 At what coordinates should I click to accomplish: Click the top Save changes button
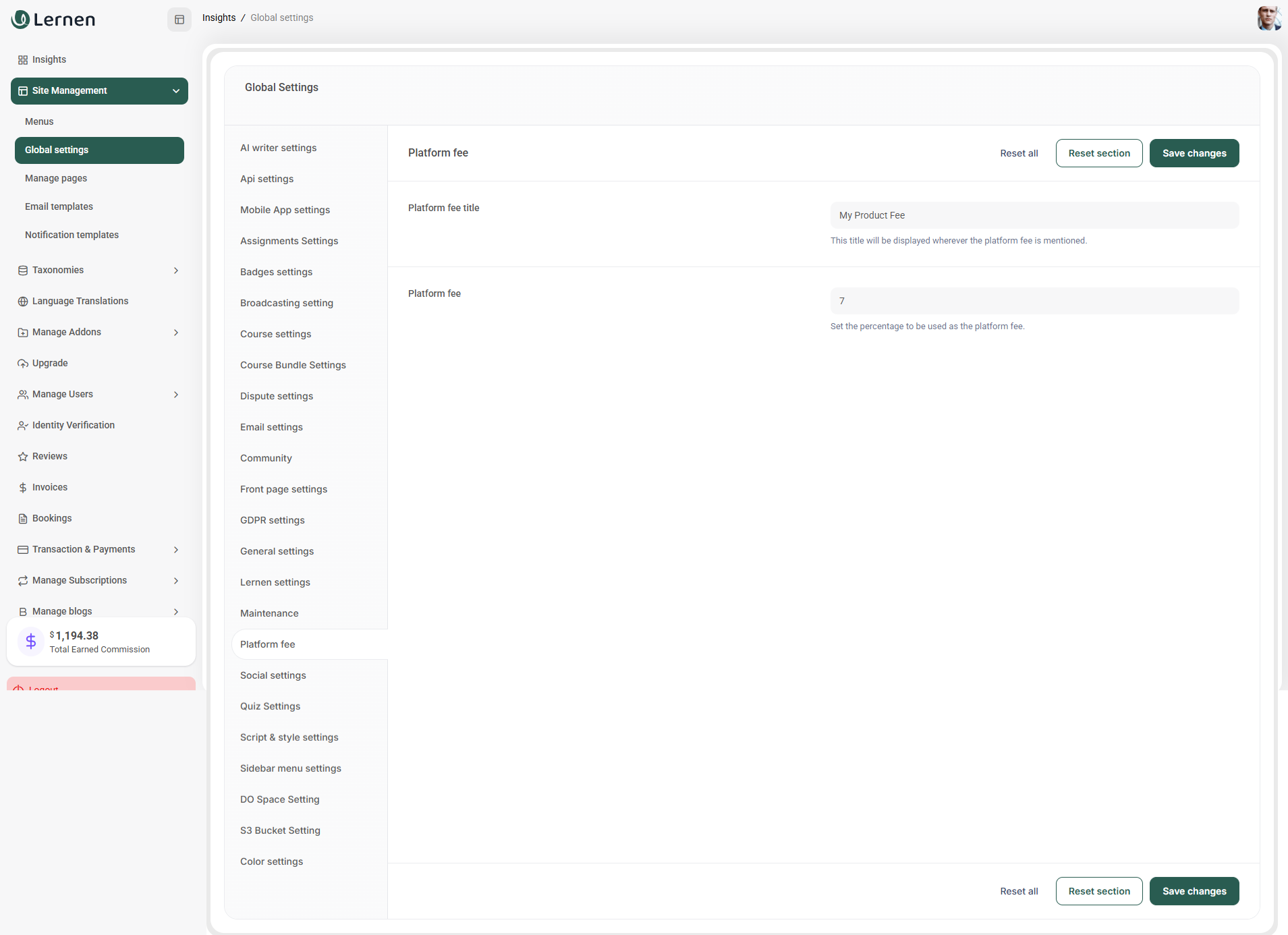point(1194,153)
